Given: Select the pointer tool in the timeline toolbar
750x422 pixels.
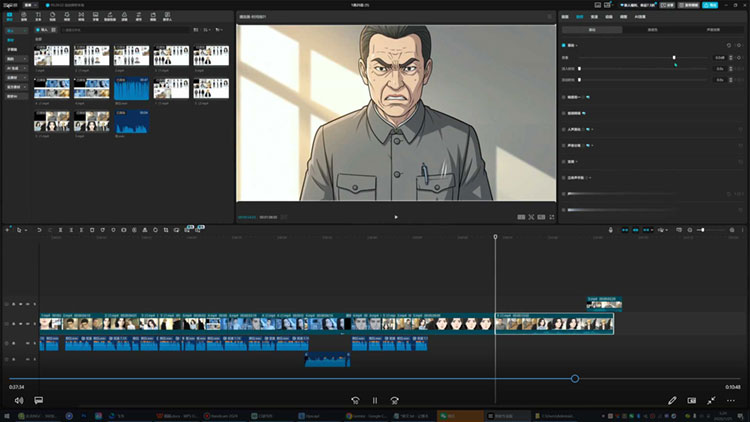Looking at the screenshot, I should point(19,230).
